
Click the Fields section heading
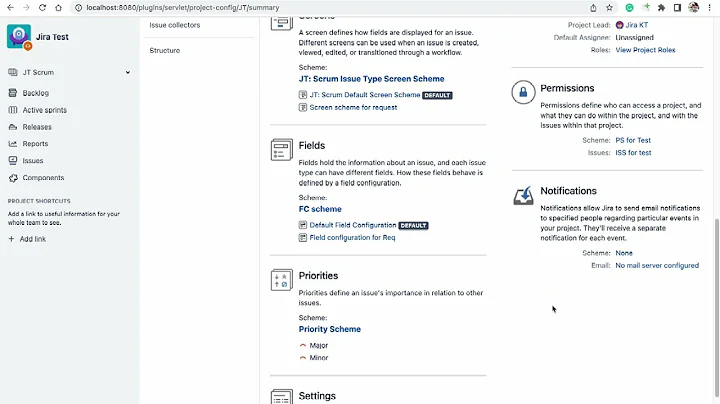tap(312, 146)
